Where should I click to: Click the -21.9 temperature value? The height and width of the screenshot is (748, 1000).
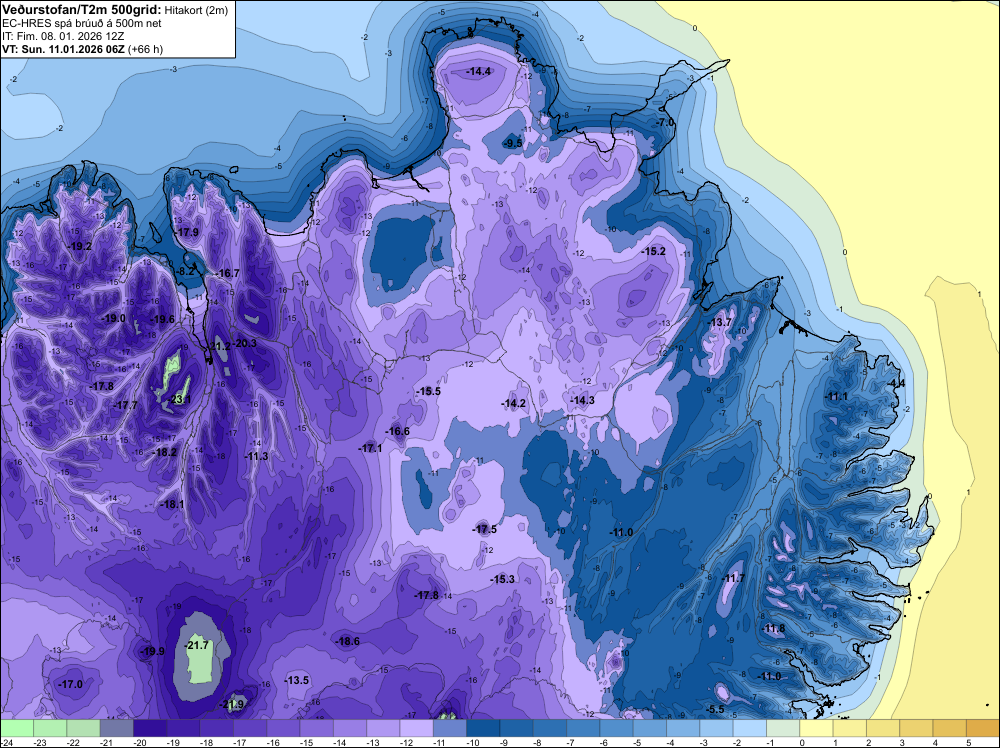coord(232,705)
